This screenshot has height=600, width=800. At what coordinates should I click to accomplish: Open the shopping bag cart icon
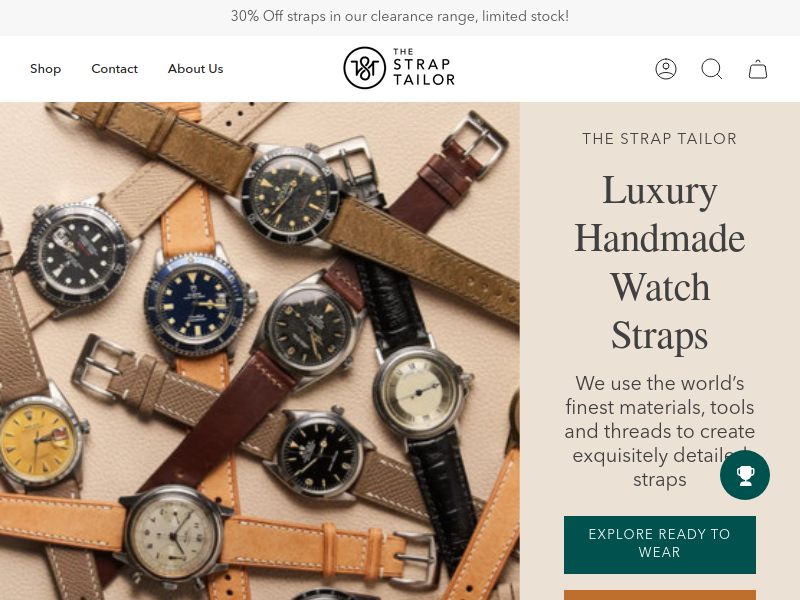coord(758,69)
